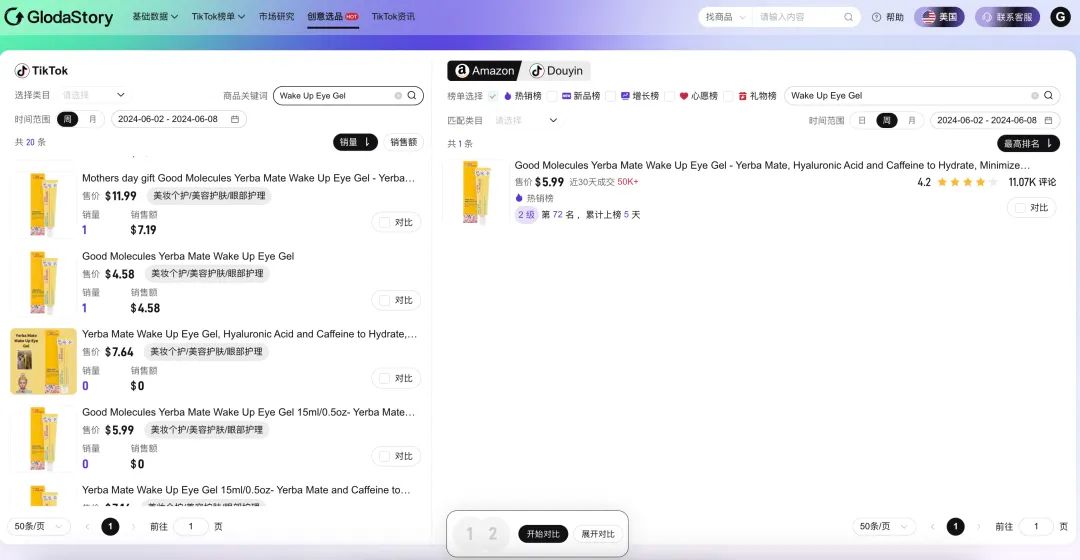Open the TikTok资讯 menu
Image resolution: width=1080 pixels, height=560 pixels.
(393, 17)
